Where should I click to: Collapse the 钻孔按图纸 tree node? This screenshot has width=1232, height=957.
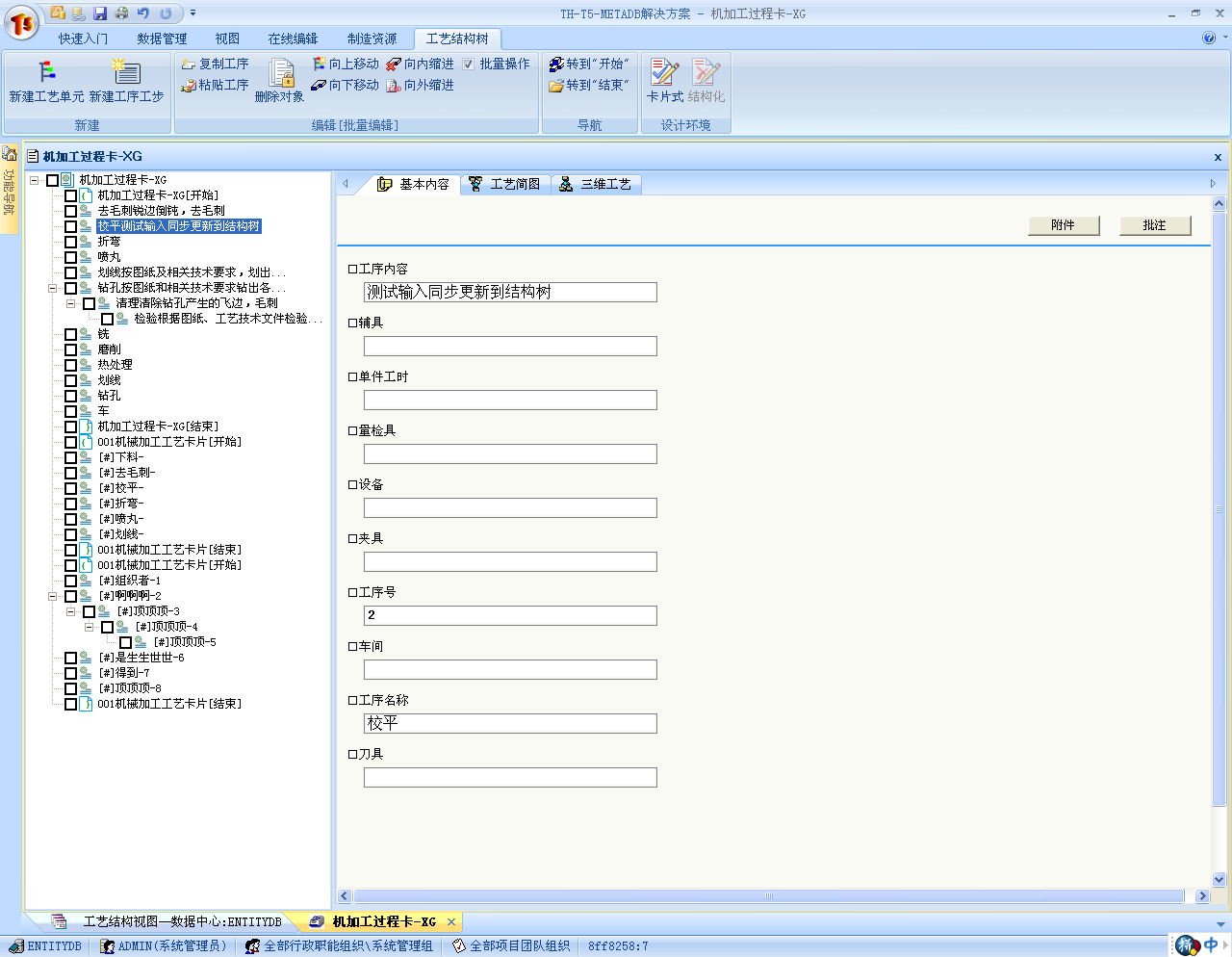pos(52,288)
